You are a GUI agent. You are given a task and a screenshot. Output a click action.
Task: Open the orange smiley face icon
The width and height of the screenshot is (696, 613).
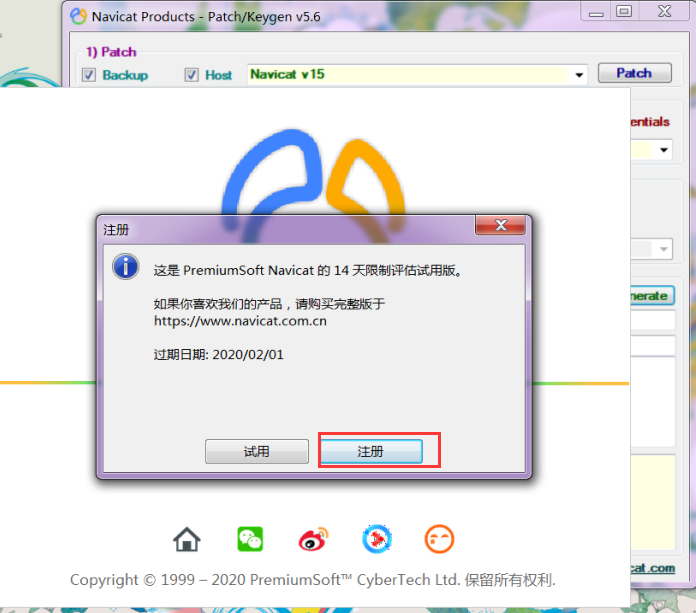(x=439, y=539)
